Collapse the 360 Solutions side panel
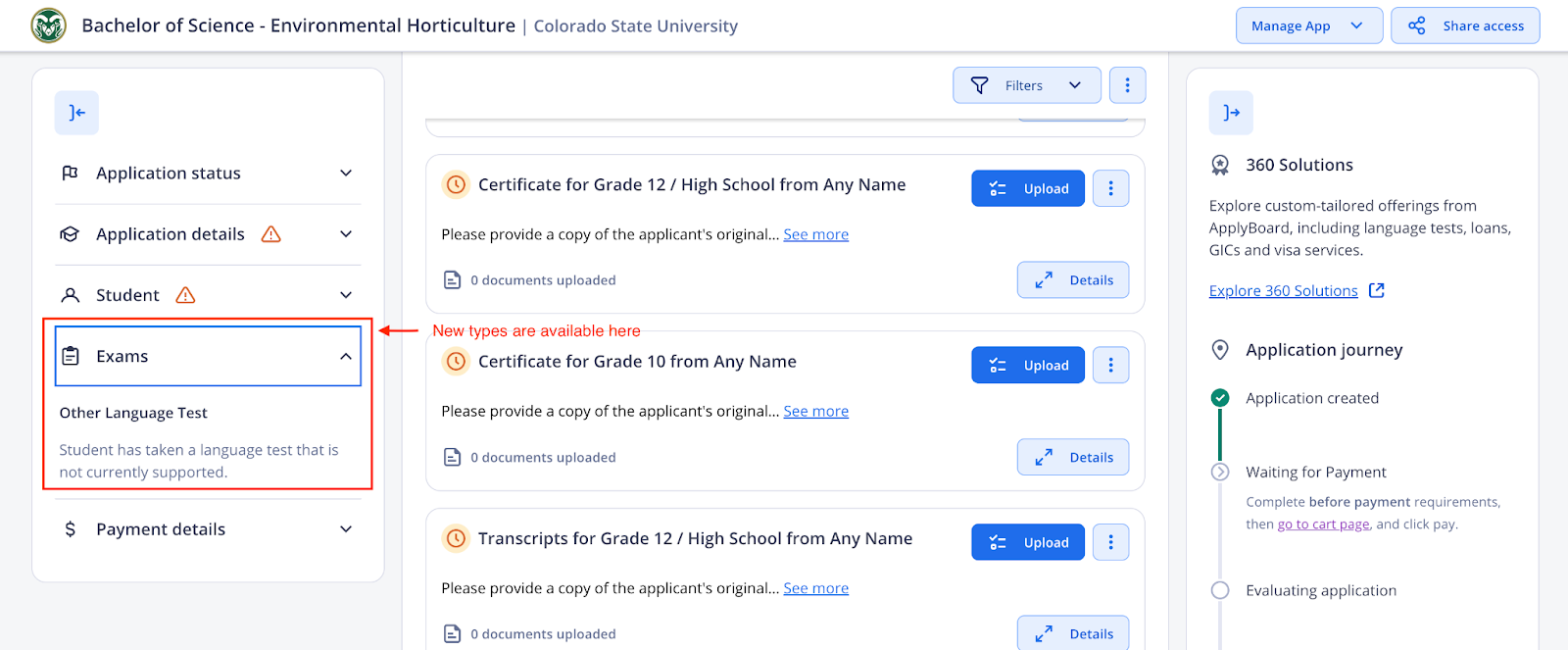Viewport: 1568px width, 650px height. coord(1231,113)
